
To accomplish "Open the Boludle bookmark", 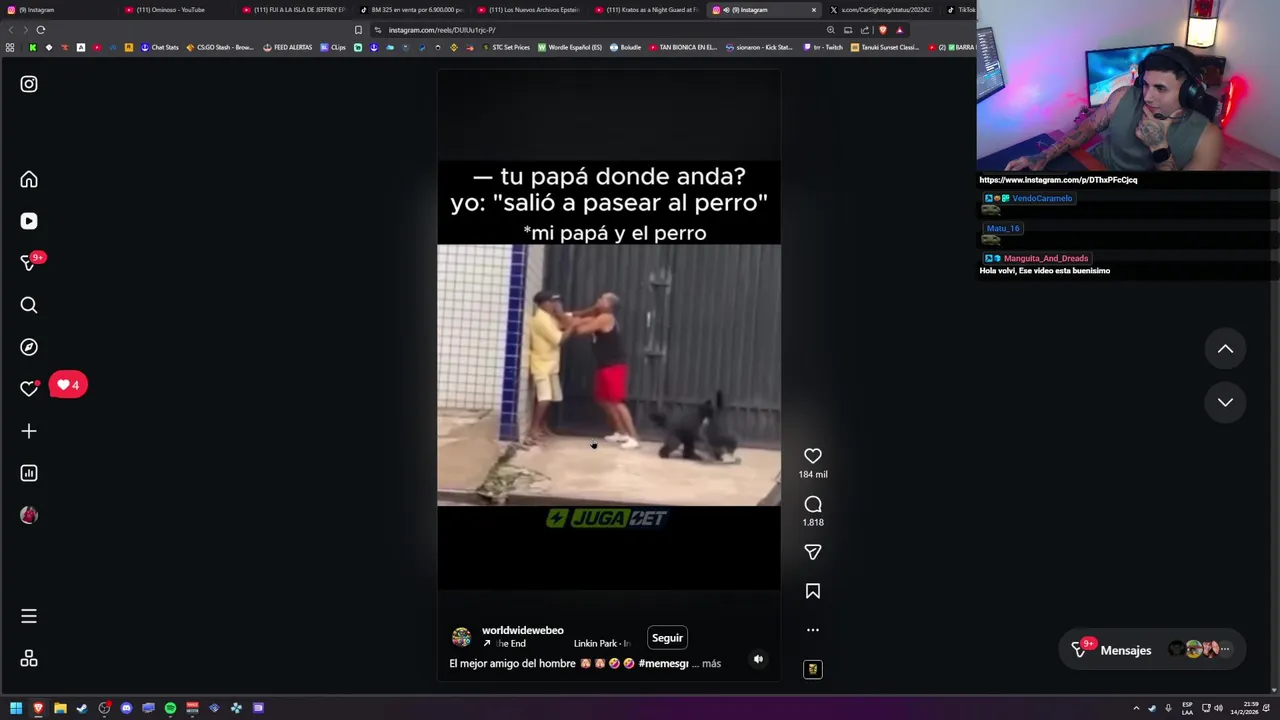I will pos(626,47).
